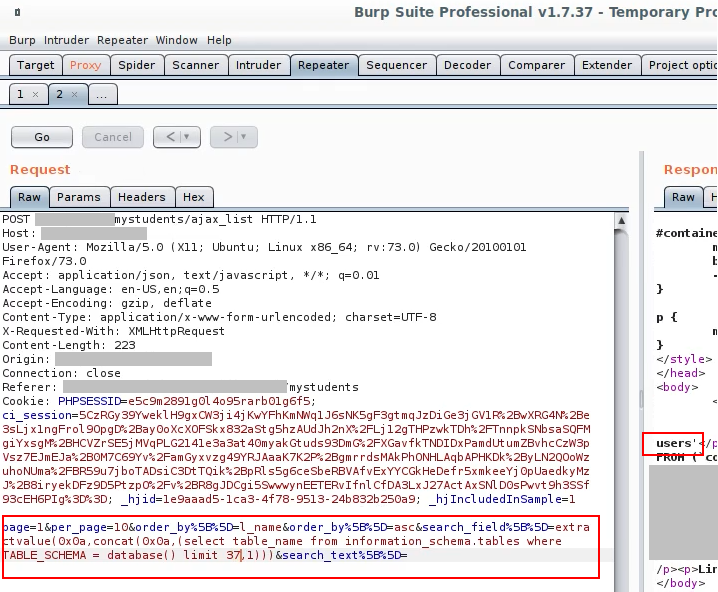The width and height of the screenshot is (718, 592).
Task: Click the X-Requested-With header line
Action: pos(114,331)
